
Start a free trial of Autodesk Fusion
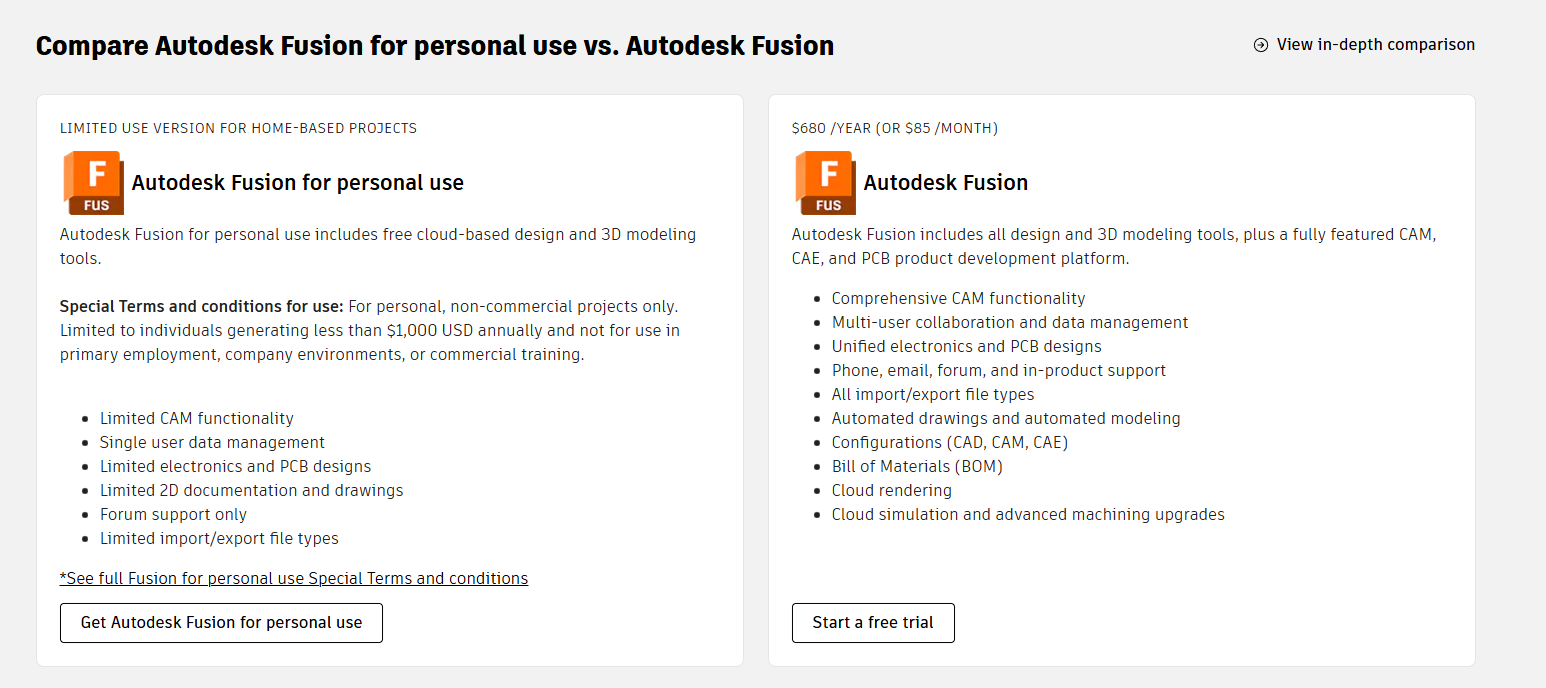coord(873,622)
